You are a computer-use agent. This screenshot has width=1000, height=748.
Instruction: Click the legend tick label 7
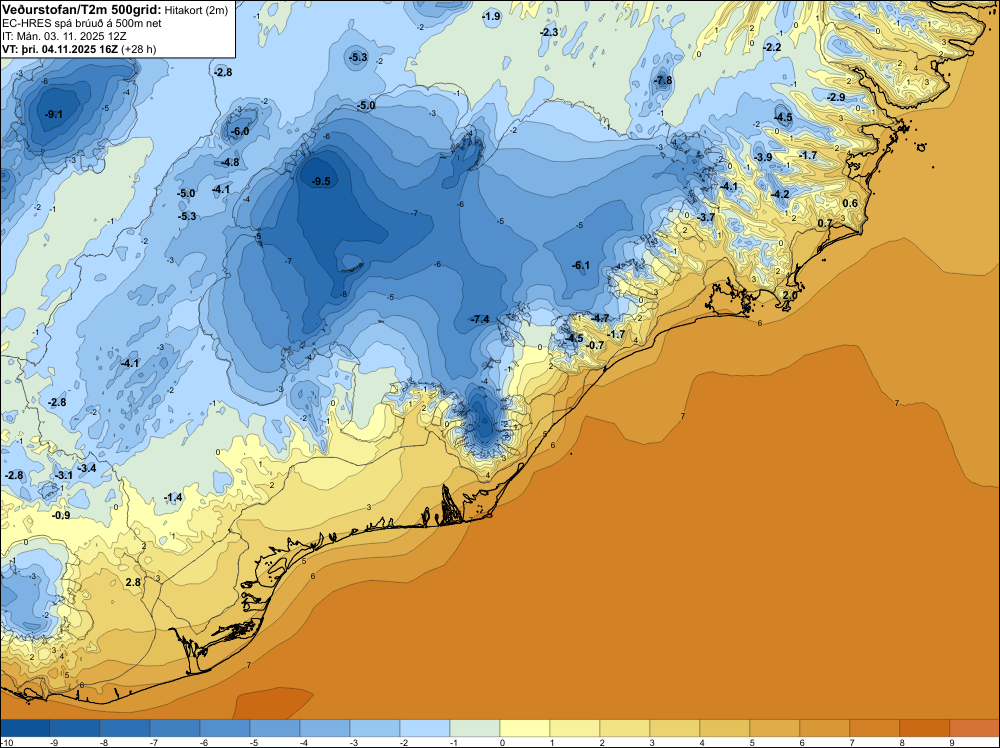[x=852, y=742]
